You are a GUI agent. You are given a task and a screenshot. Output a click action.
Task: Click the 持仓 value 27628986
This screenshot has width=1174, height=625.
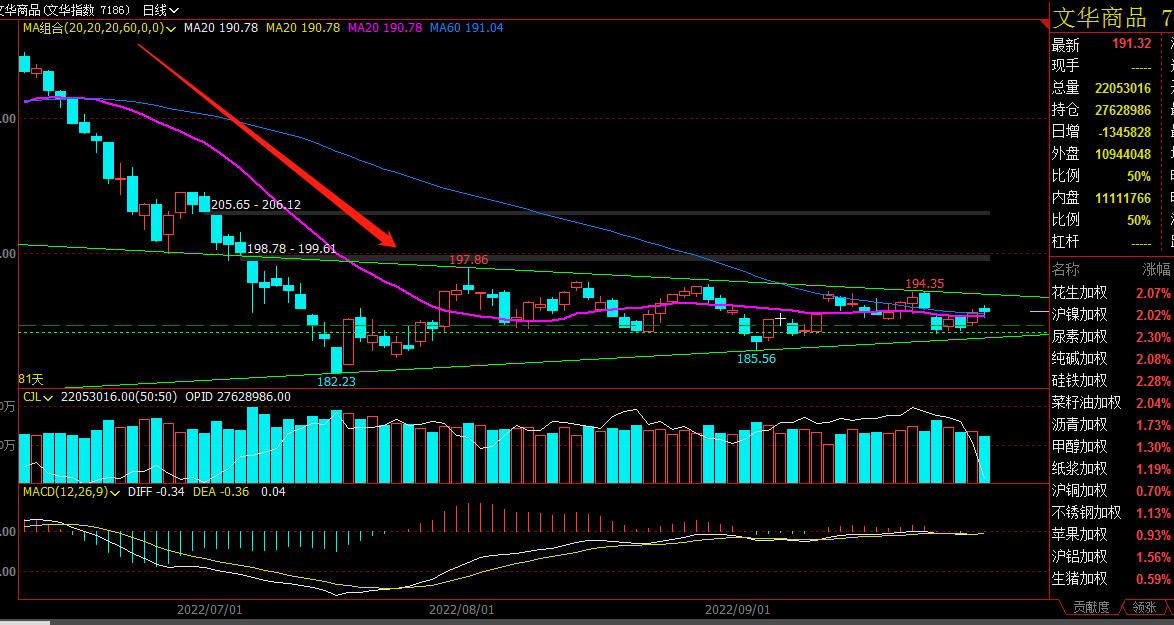tap(1122, 110)
